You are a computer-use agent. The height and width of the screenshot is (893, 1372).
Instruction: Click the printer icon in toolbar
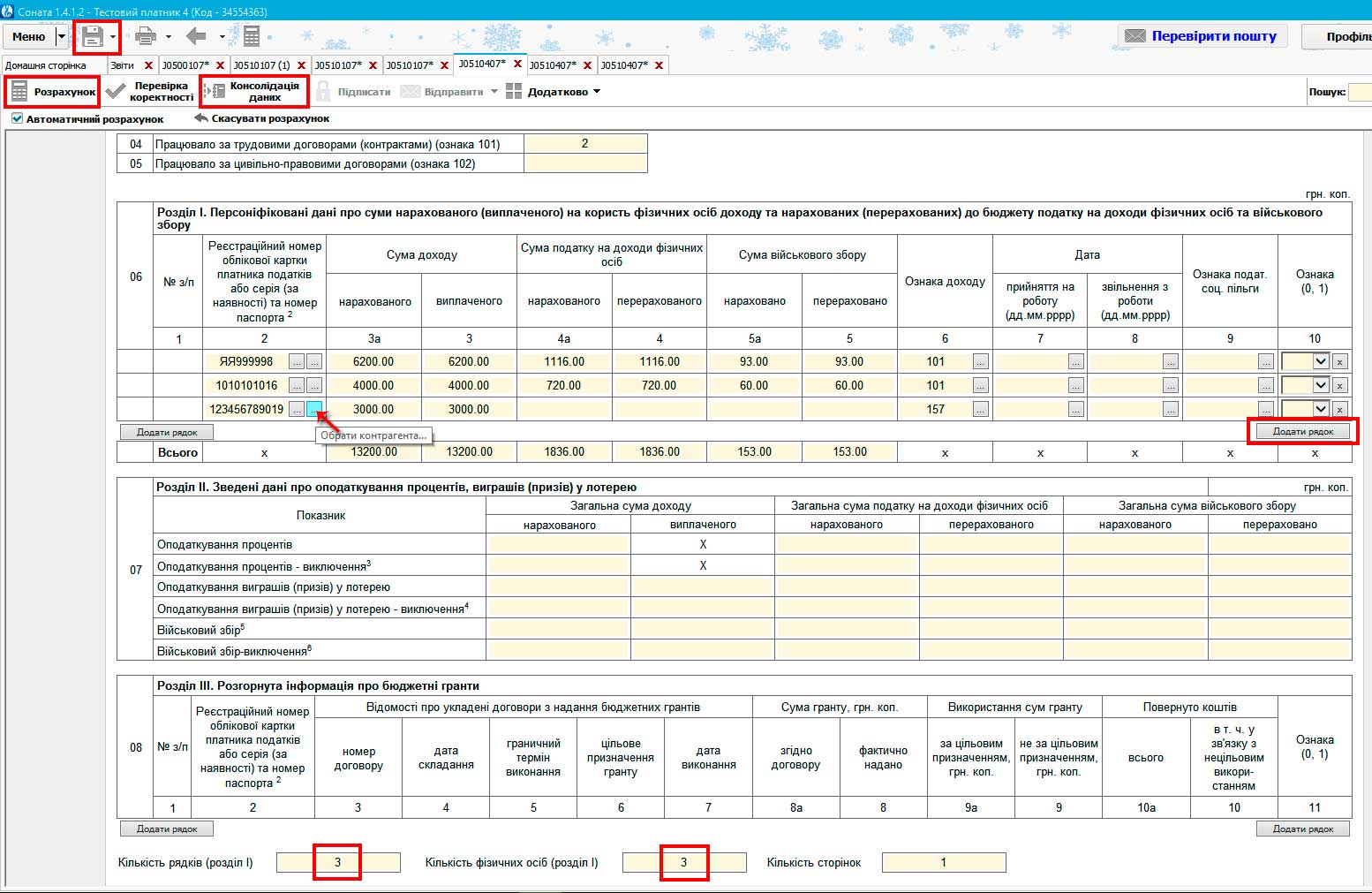tap(145, 36)
